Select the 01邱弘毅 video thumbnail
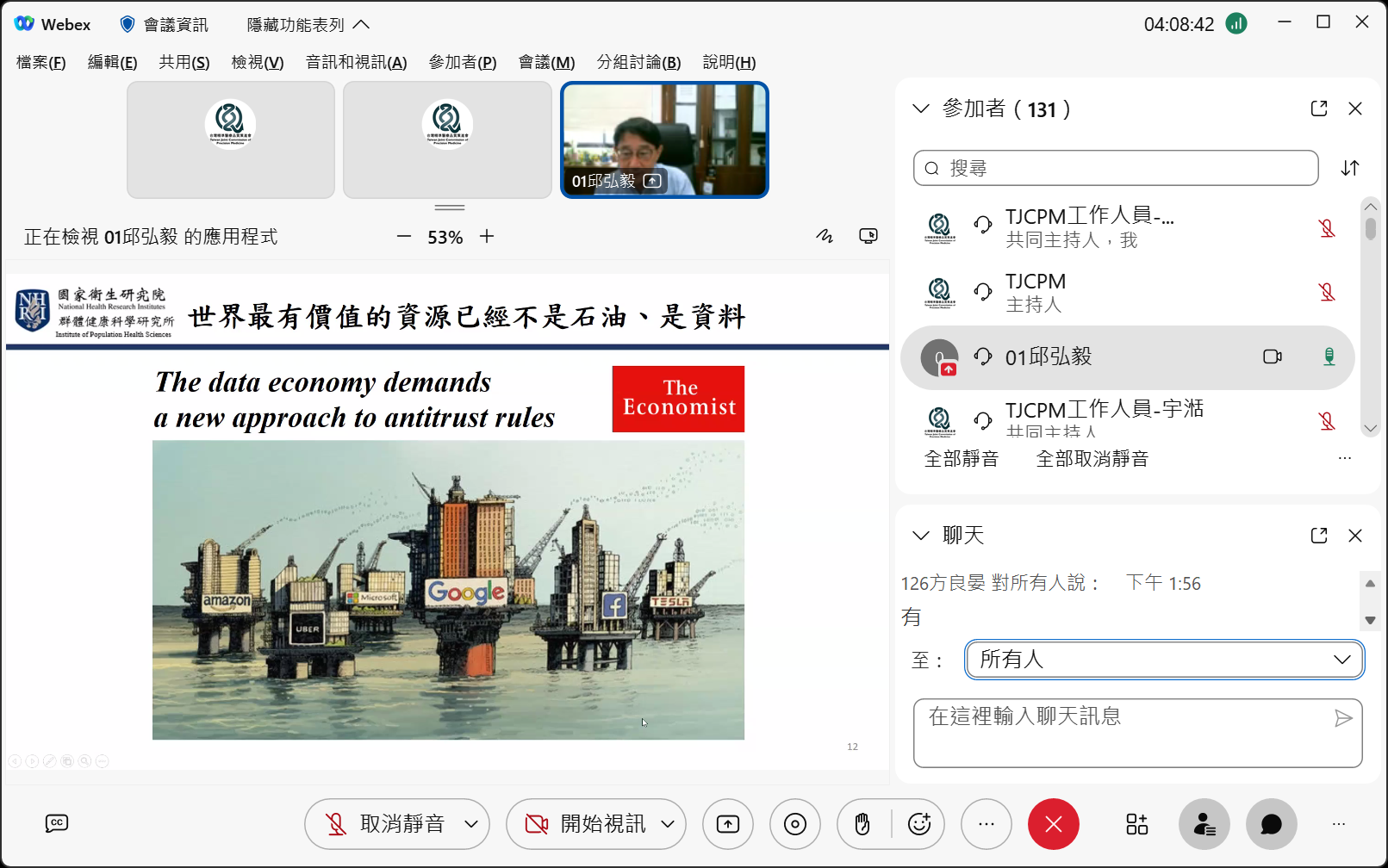The image size is (1388, 868). pyautogui.click(x=664, y=139)
